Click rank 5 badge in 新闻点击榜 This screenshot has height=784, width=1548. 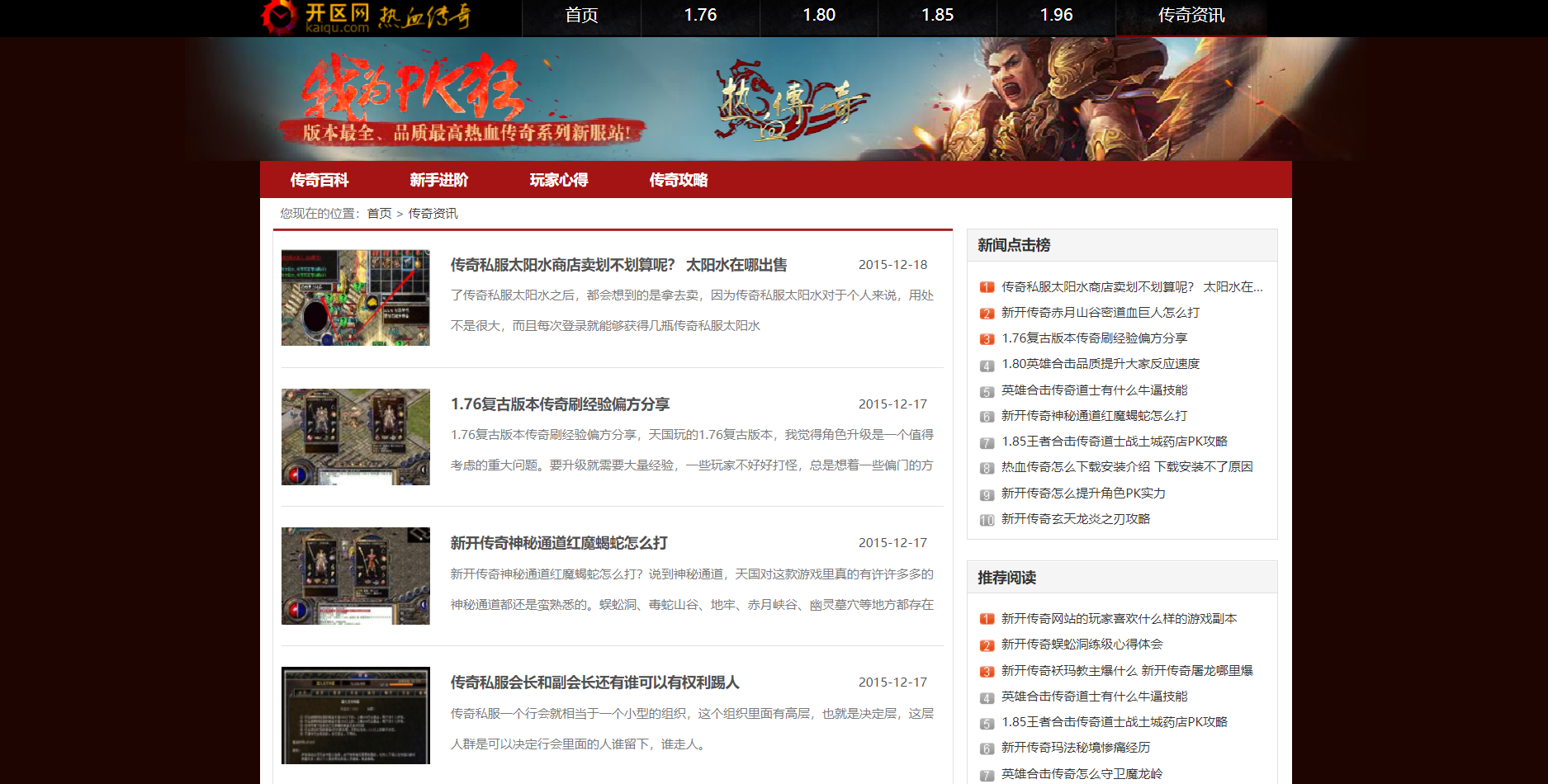pyautogui.click(x=987, y=391)
